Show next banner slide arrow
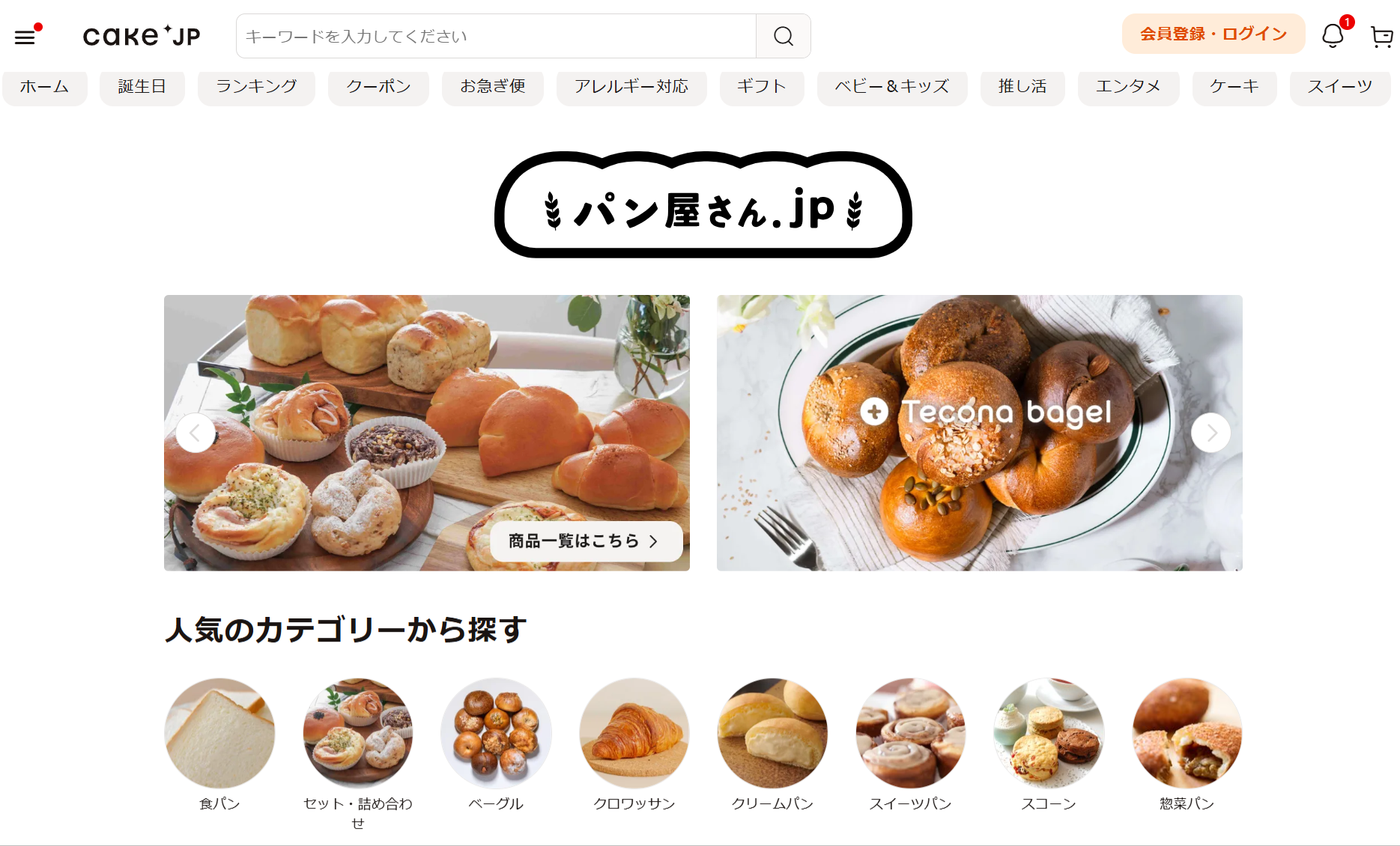The image size is (1400, 846). 1210,433
